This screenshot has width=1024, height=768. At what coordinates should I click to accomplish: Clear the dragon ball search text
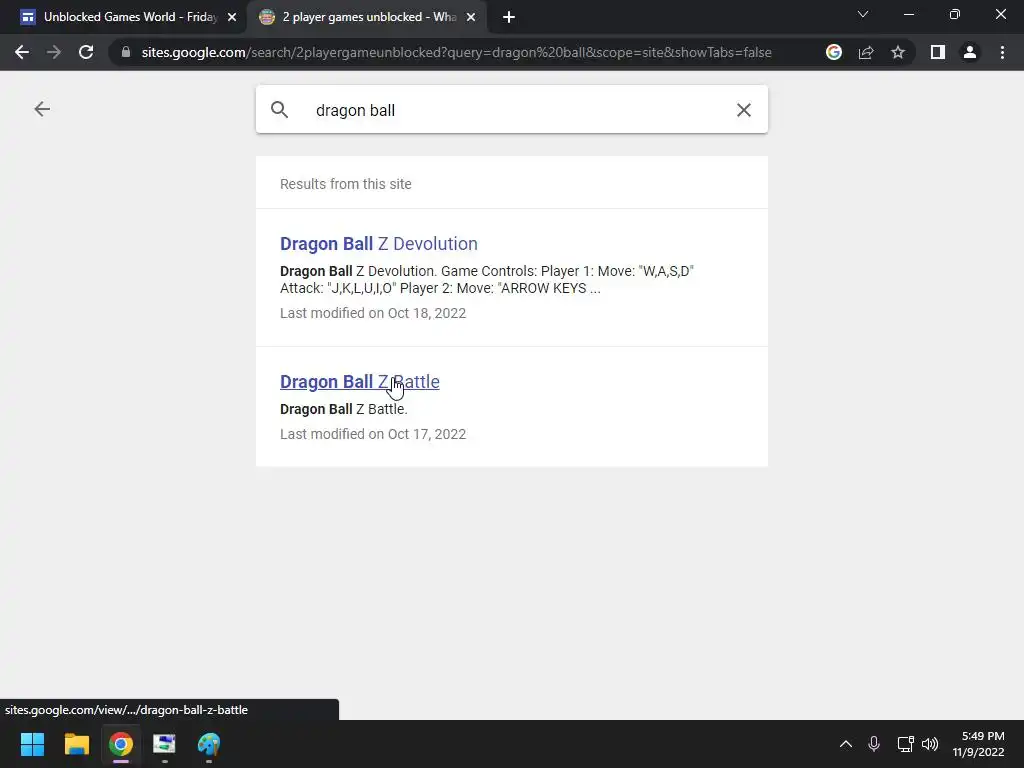pos(744,110)
